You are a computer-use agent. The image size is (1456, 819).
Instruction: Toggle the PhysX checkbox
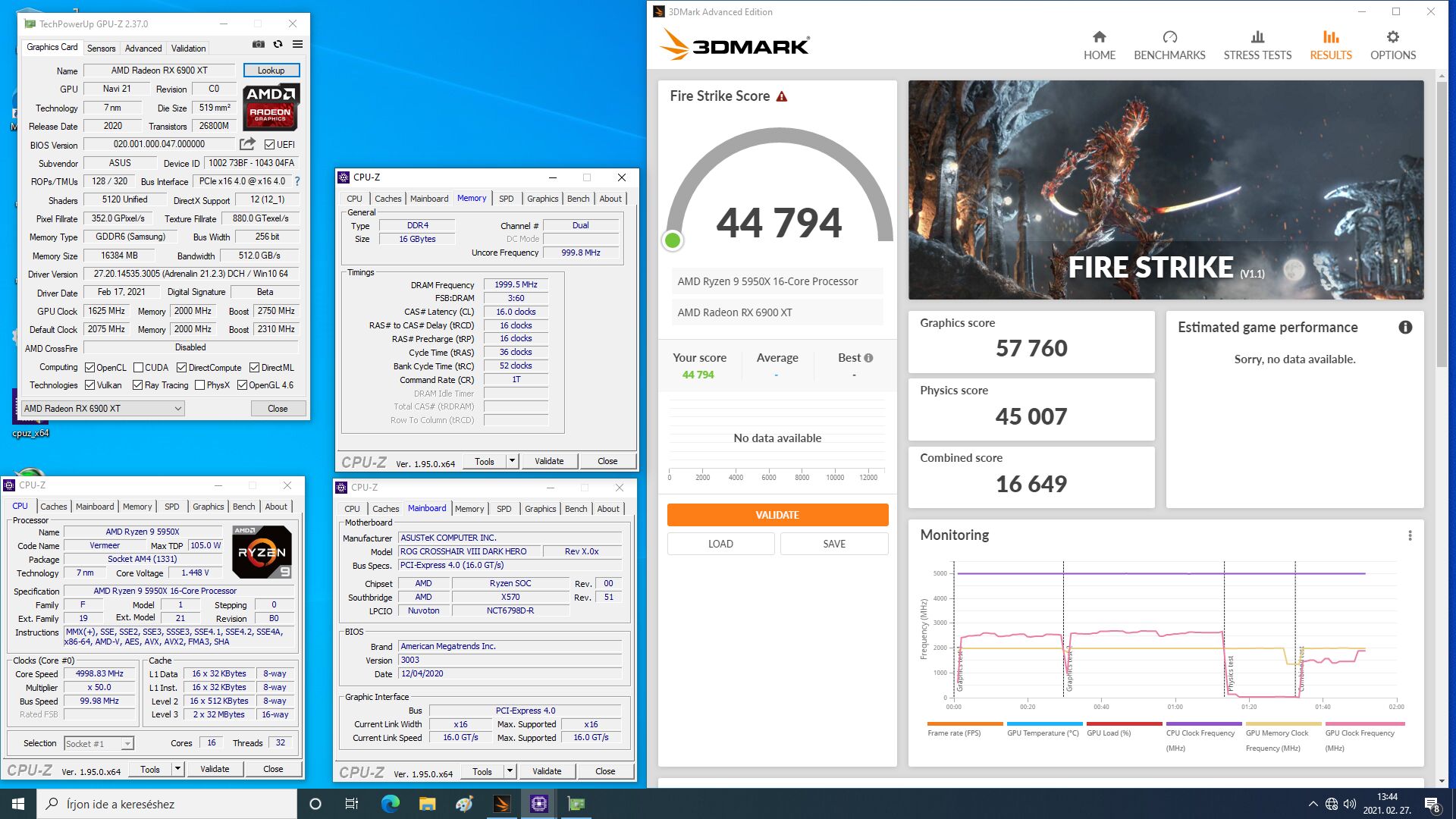point(199,385)
